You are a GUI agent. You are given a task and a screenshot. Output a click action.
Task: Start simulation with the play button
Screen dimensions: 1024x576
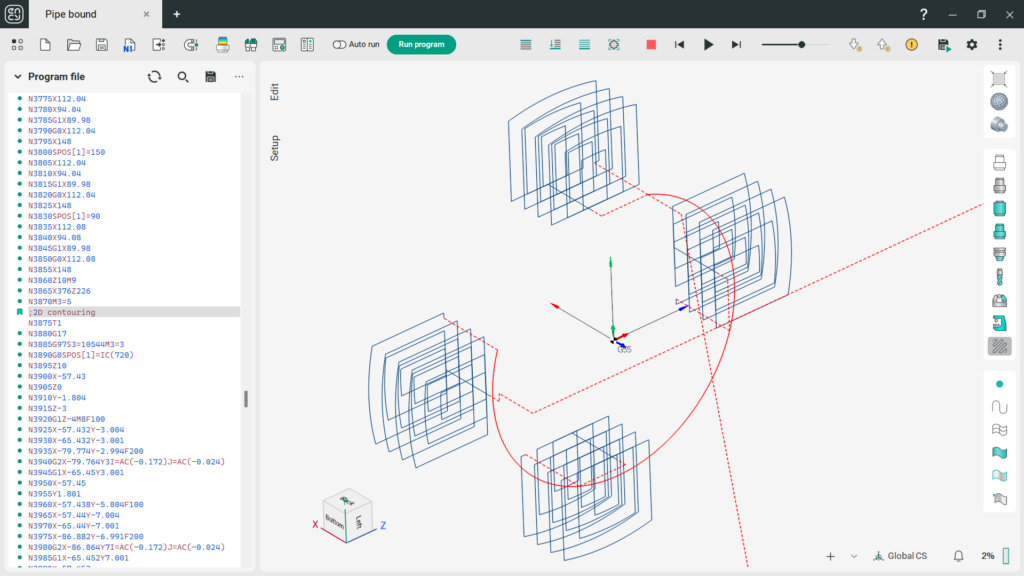[708, 44]
